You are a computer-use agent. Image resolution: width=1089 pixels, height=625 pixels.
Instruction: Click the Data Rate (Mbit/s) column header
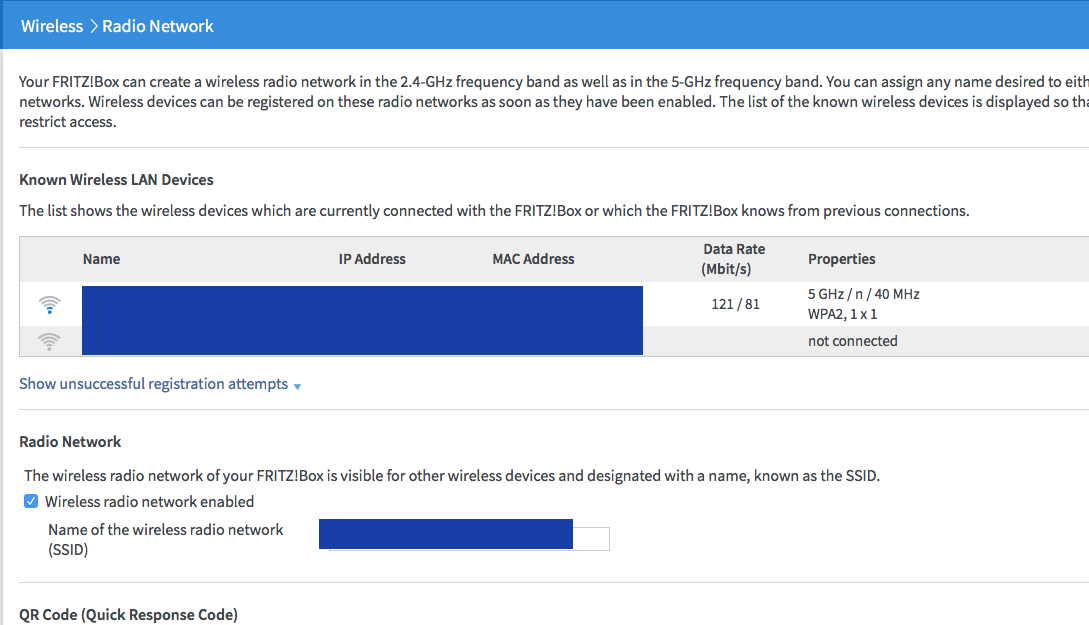pyautogui.click(x=734, y=259)
